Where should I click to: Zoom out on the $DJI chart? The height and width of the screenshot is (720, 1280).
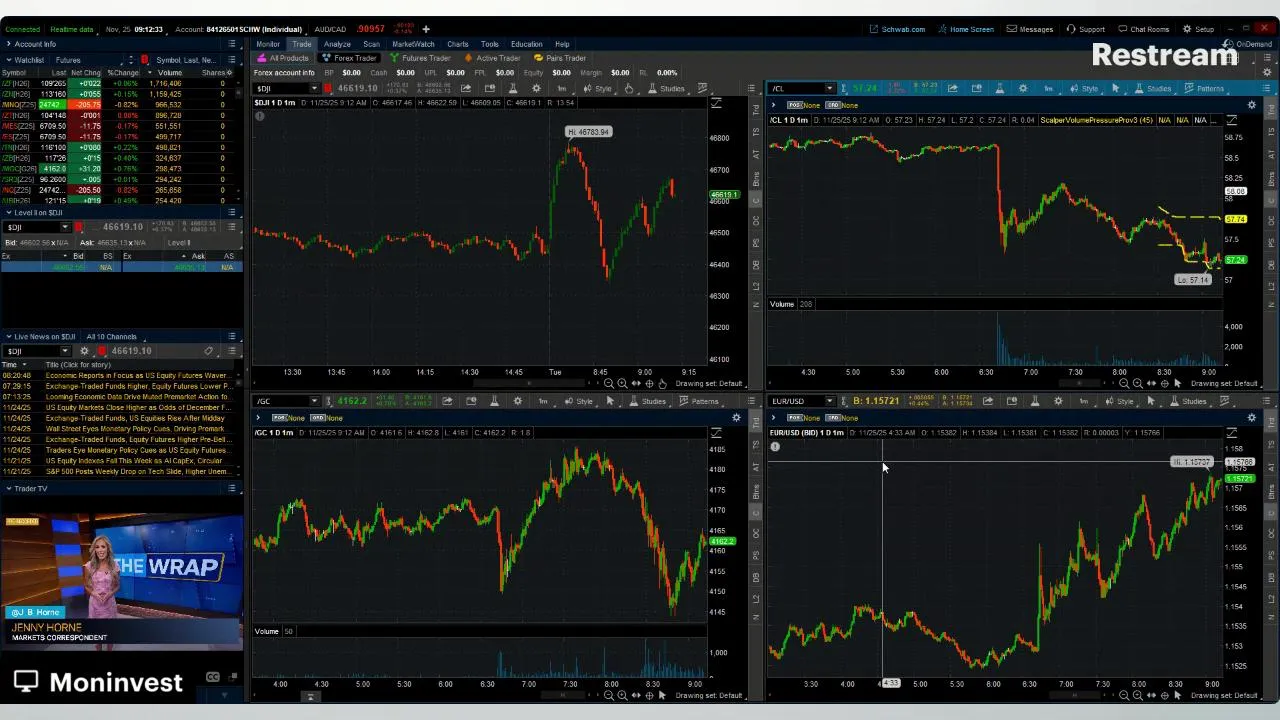click(x=608, y=384)
